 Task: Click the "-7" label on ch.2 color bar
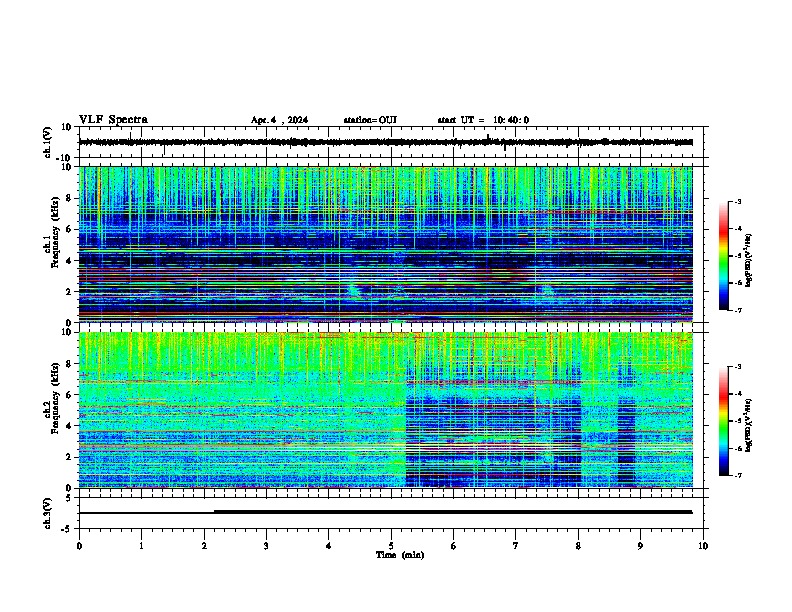738,476
